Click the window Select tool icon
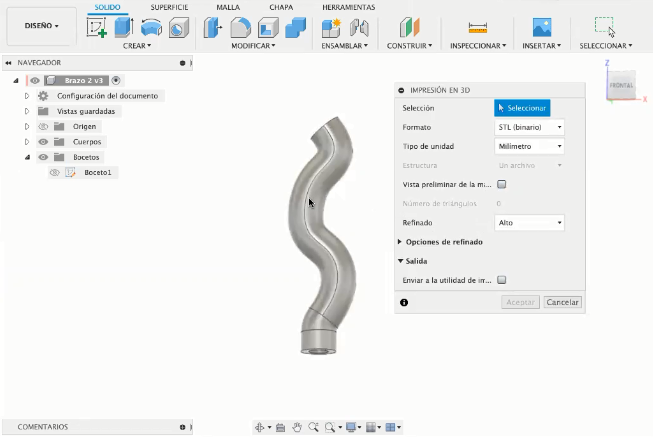 tap(605, 27)
